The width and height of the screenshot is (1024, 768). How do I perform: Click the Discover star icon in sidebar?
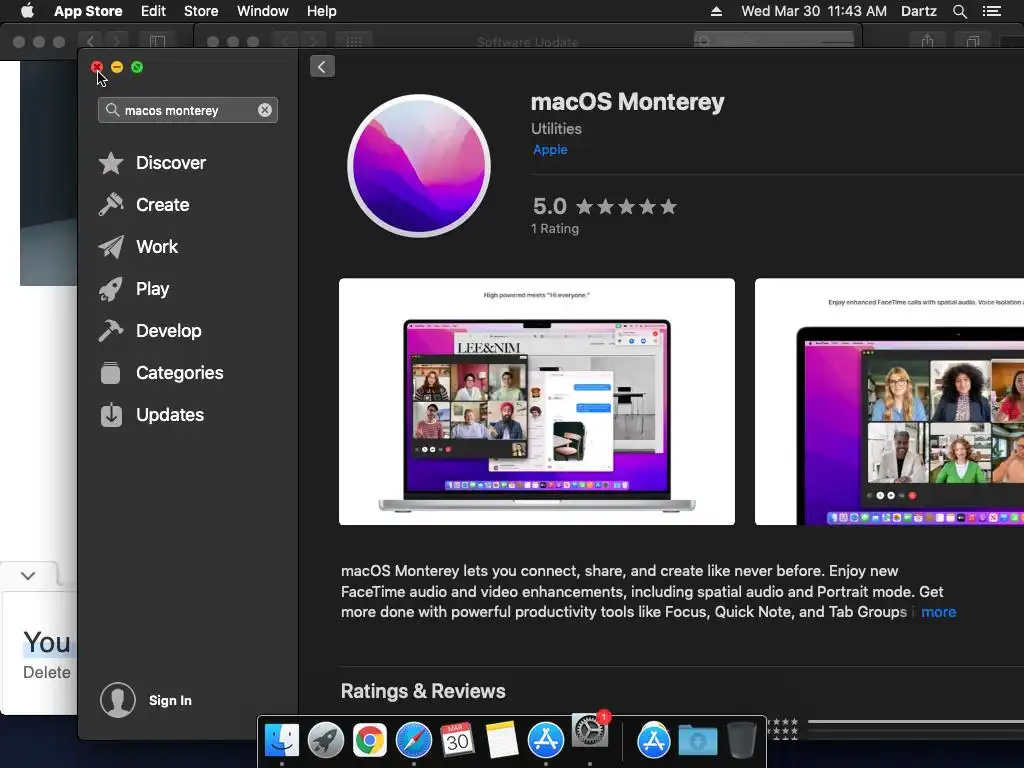(x=111, y=163)
